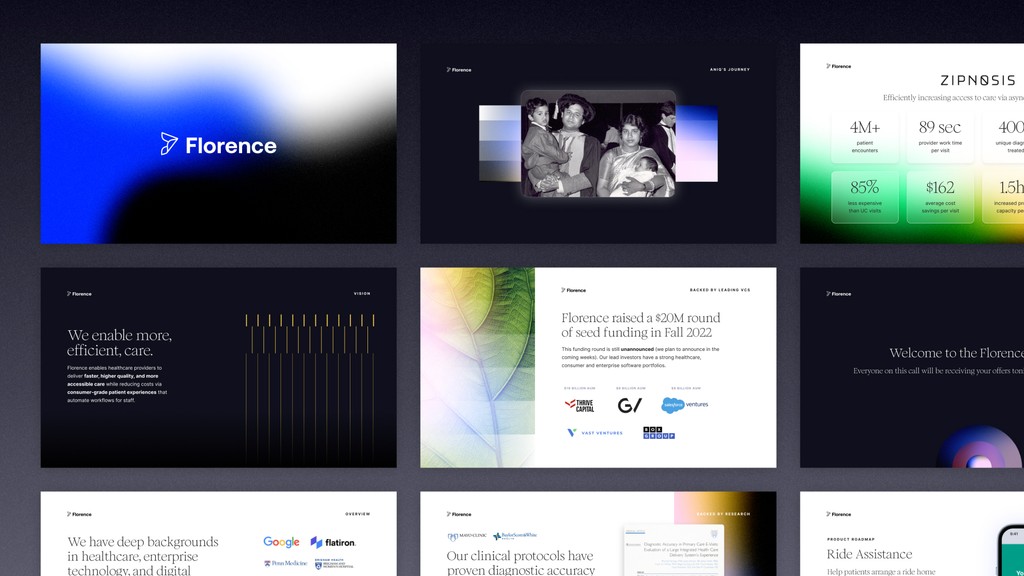Select the Vast Ventures logo
The height and width of the screenshot is (576, 1024).
(x=594, y=432)
